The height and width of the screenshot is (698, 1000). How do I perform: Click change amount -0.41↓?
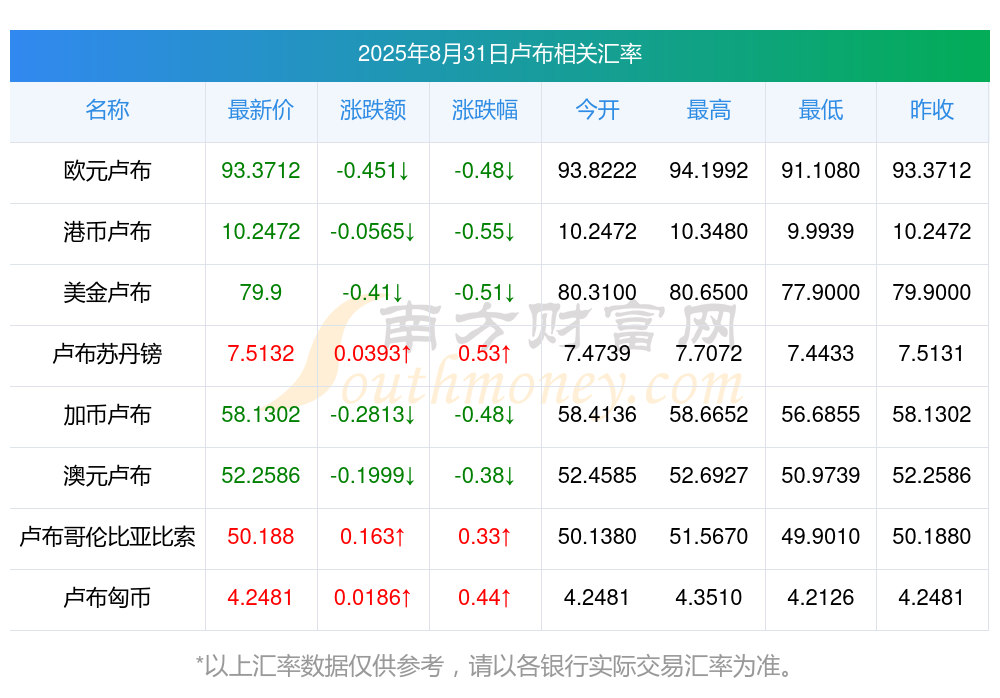tap(373, 292)
